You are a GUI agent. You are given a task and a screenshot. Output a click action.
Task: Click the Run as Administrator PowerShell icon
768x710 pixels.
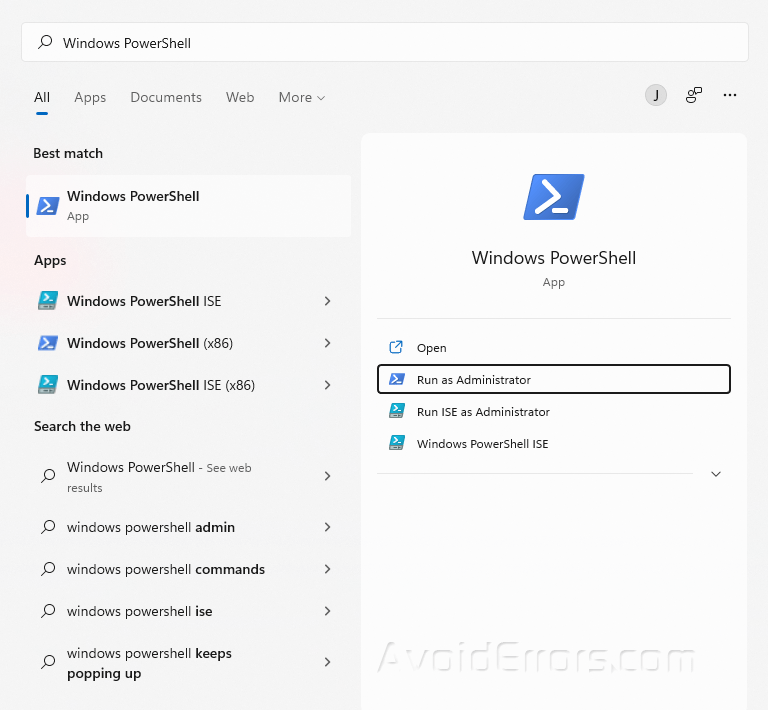397,379
